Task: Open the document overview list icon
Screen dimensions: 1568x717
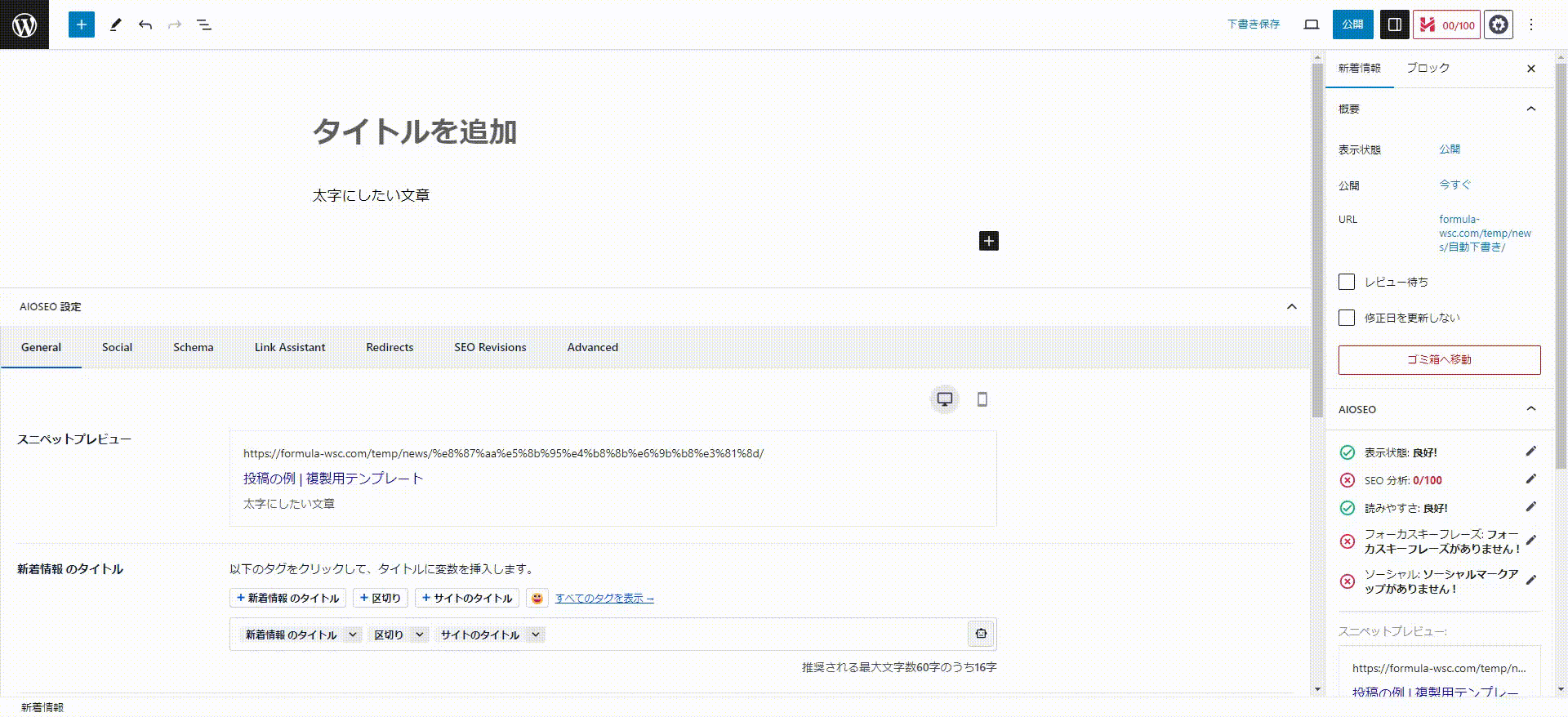Action: 204,24
